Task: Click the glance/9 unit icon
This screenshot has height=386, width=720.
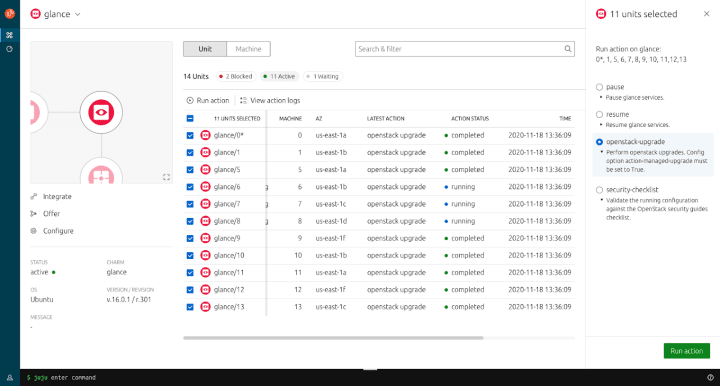Action: [x=205, y=238]
